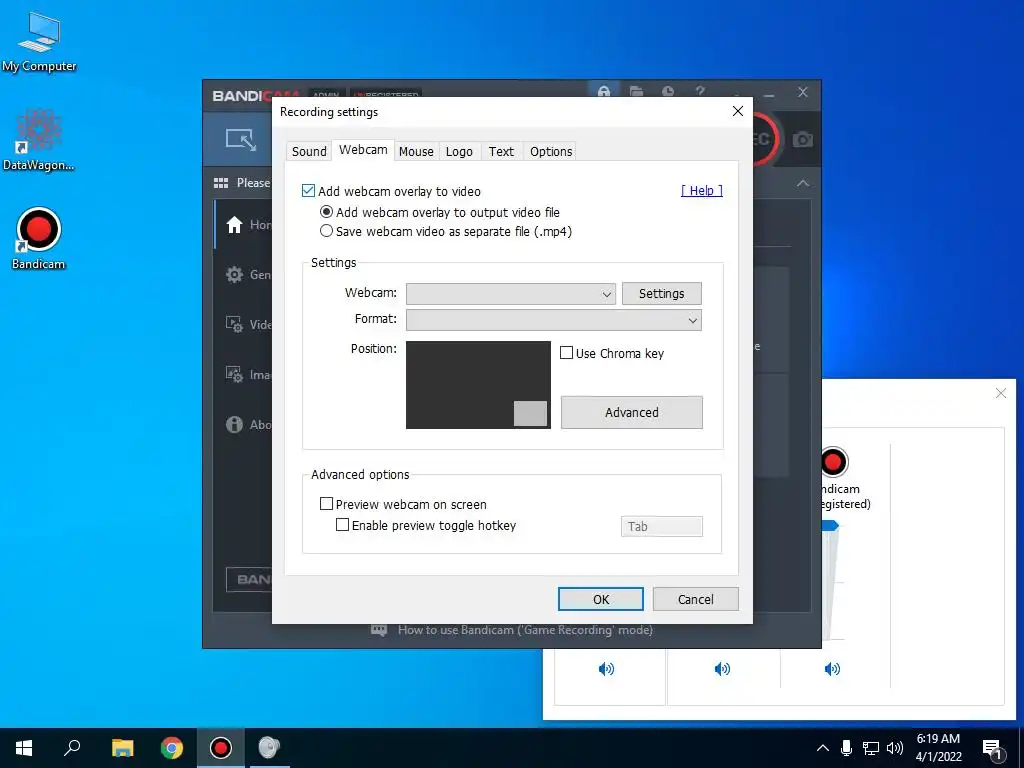
Task: Click the Bandicam scheduled recording clock icon
Action: 668,91
